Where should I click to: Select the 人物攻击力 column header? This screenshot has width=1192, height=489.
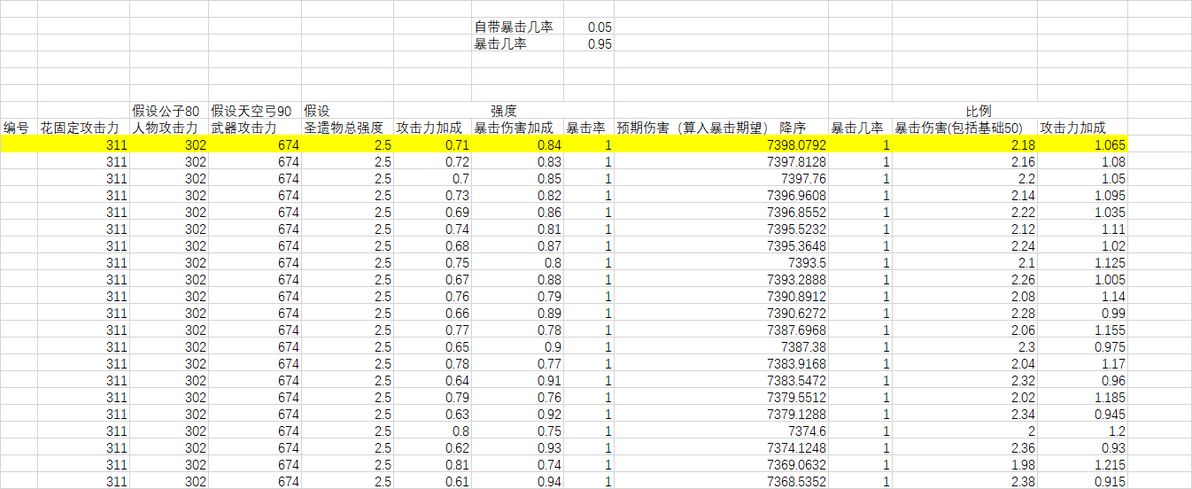[170, 128]
